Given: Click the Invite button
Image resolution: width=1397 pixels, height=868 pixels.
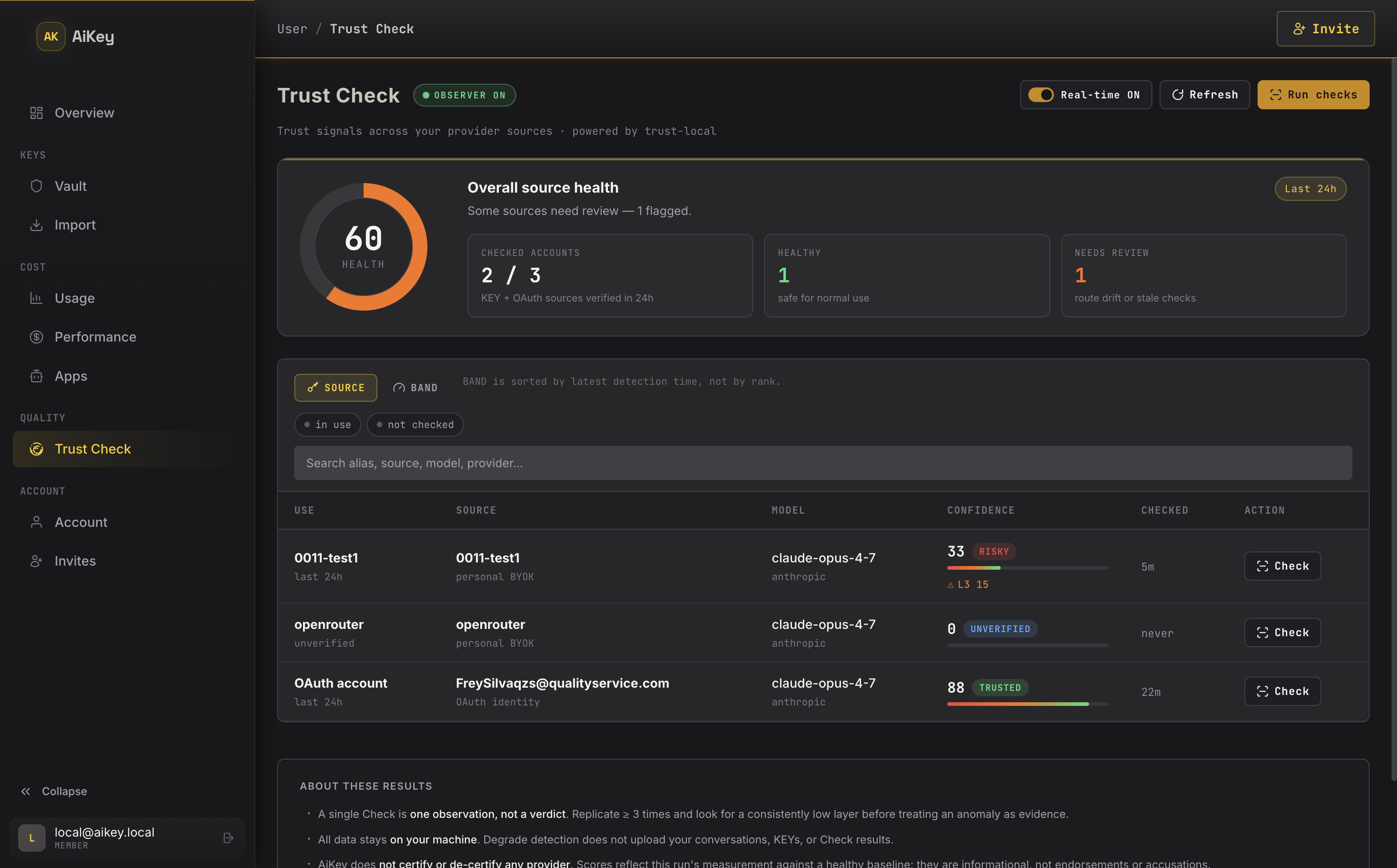Looking at the screenshot, I should pos(1325,29).
